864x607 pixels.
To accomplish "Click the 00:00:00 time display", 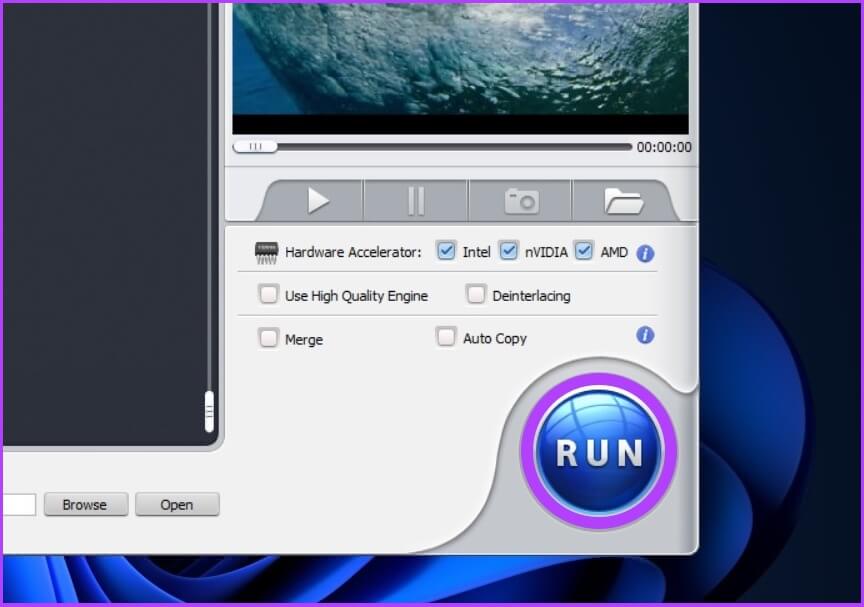I will coord(664,147).
